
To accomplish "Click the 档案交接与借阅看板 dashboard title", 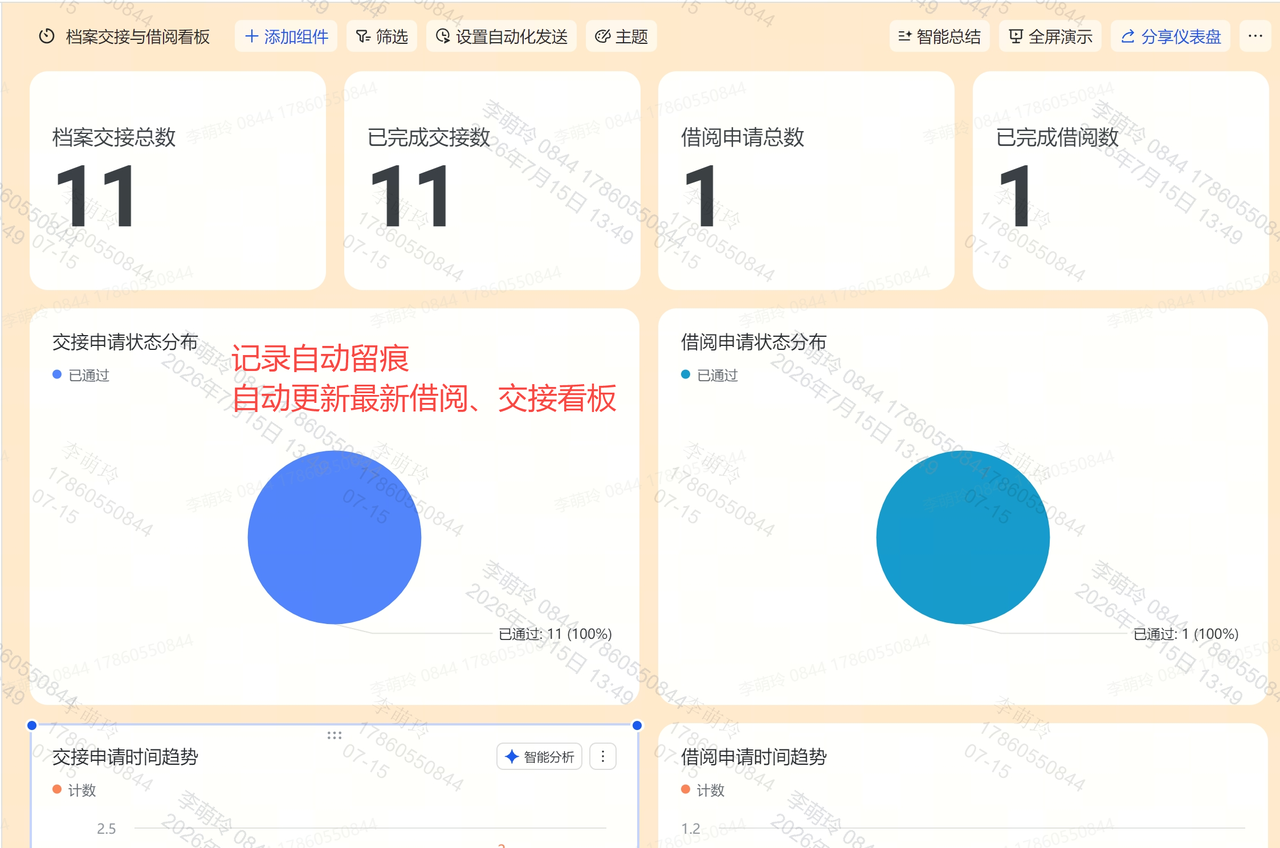I will point(138,37).
